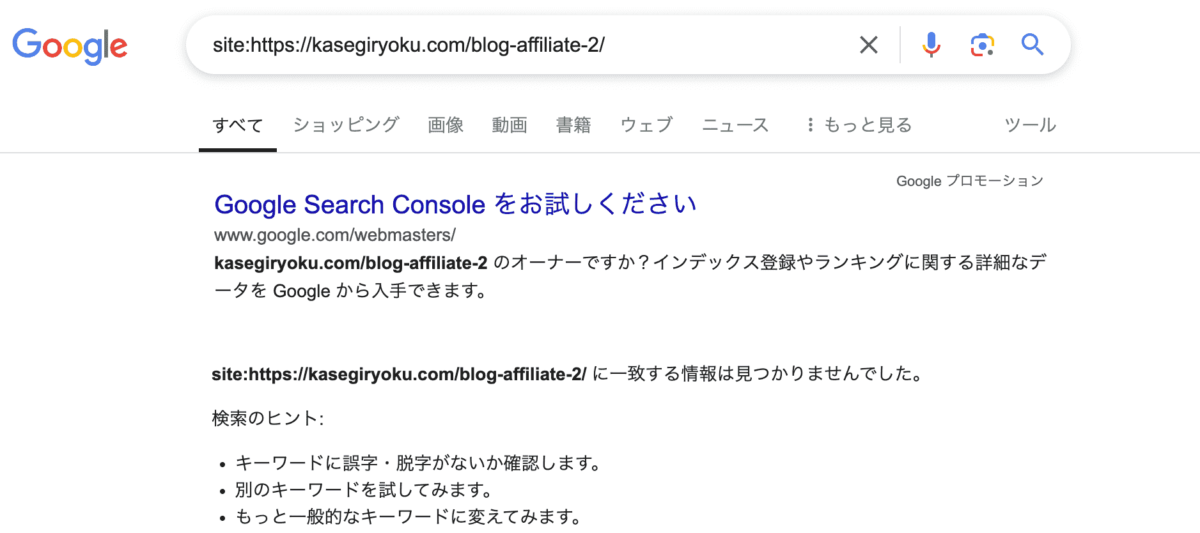Switch to the ショッピング tab

click(x=346, y=125)
